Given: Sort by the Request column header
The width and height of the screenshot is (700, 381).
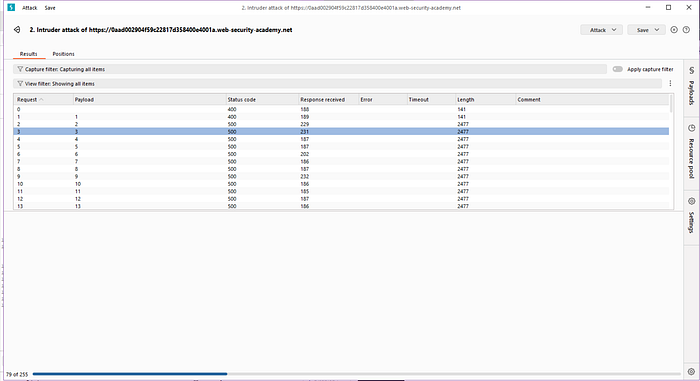Looking at the screenshot, I should 43,100.
